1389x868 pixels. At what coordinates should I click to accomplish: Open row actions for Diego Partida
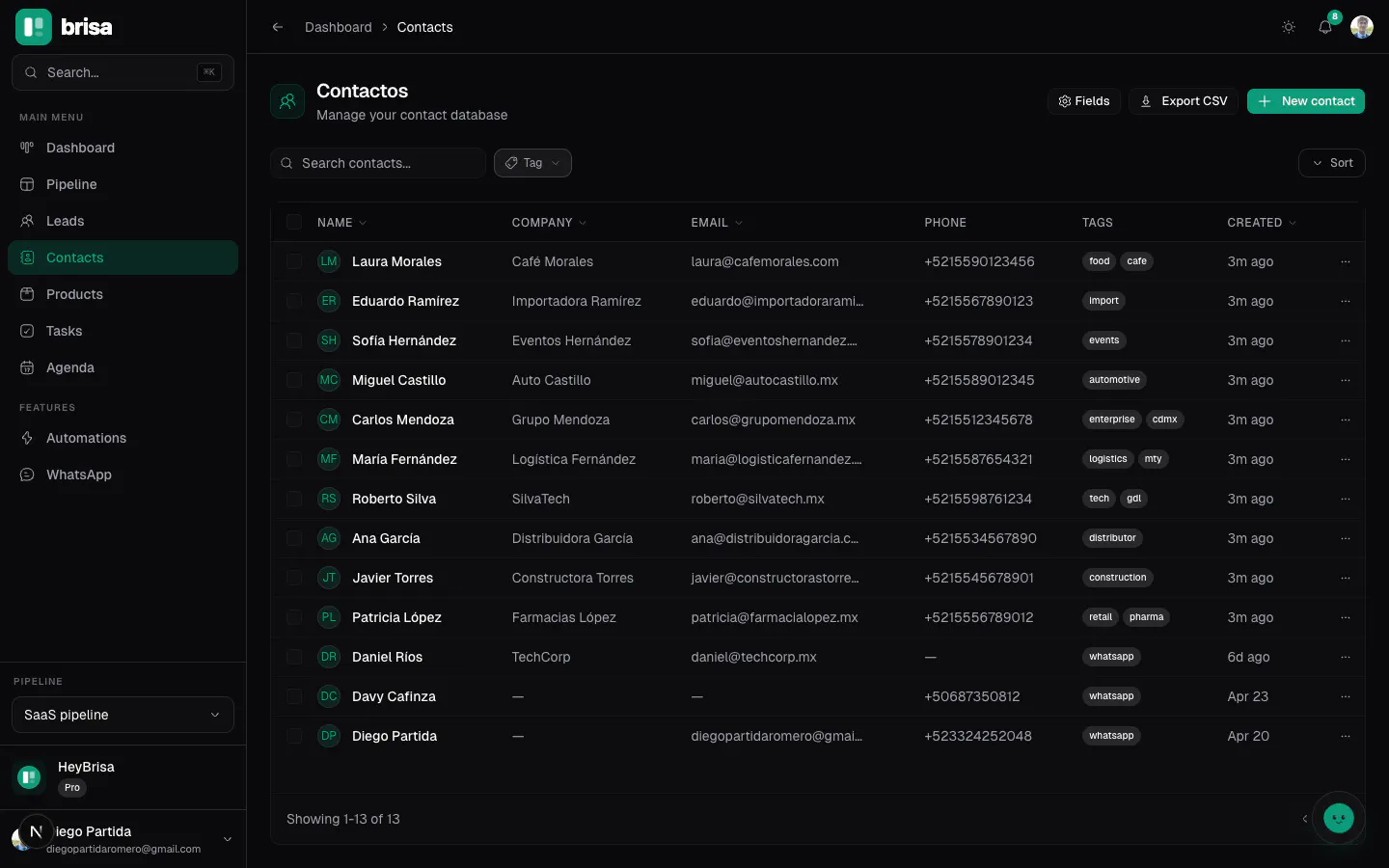point(1346,736)
